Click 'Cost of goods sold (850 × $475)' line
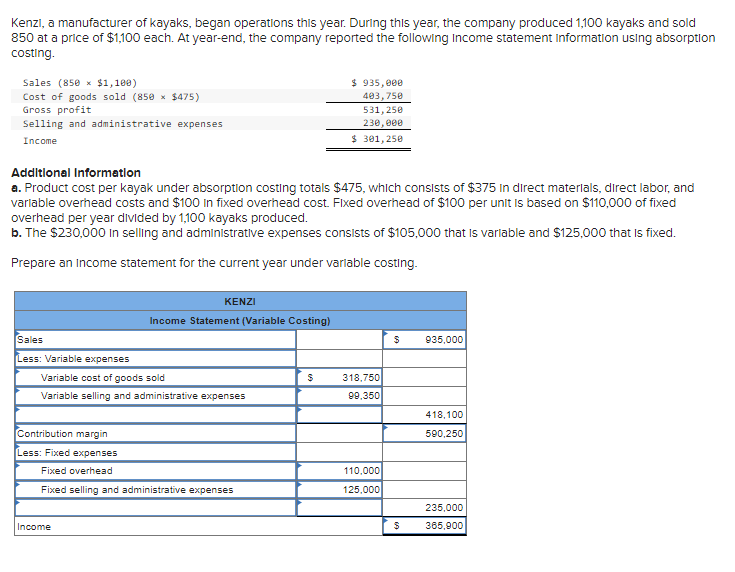The image size is (735, 572). 111,97
